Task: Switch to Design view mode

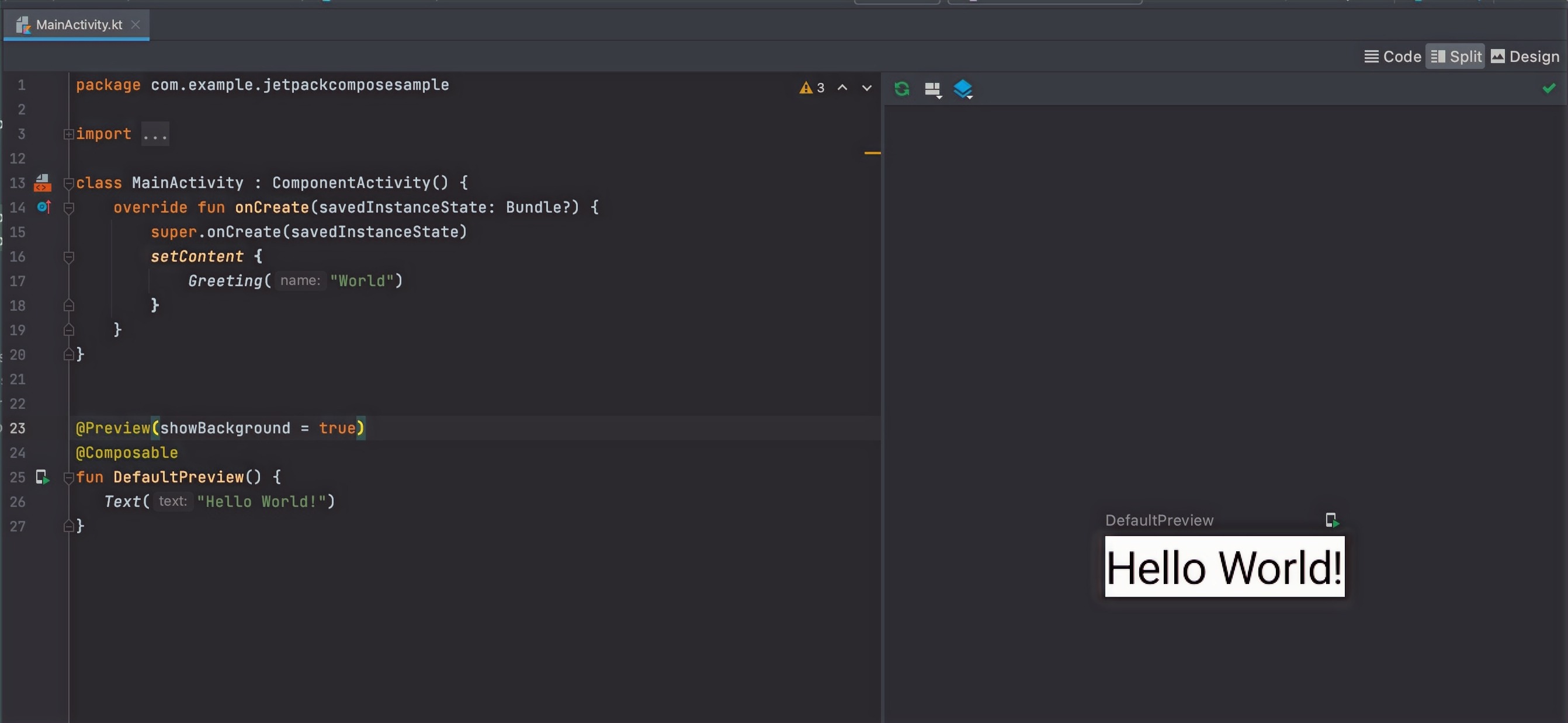Action: pyautogui.click(x=1525, y=57)
